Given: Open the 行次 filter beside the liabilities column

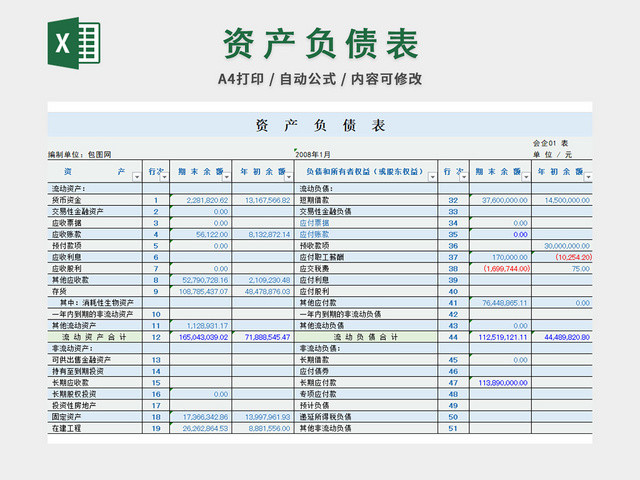Looking at the screenshot, I should tap(464, 177).
